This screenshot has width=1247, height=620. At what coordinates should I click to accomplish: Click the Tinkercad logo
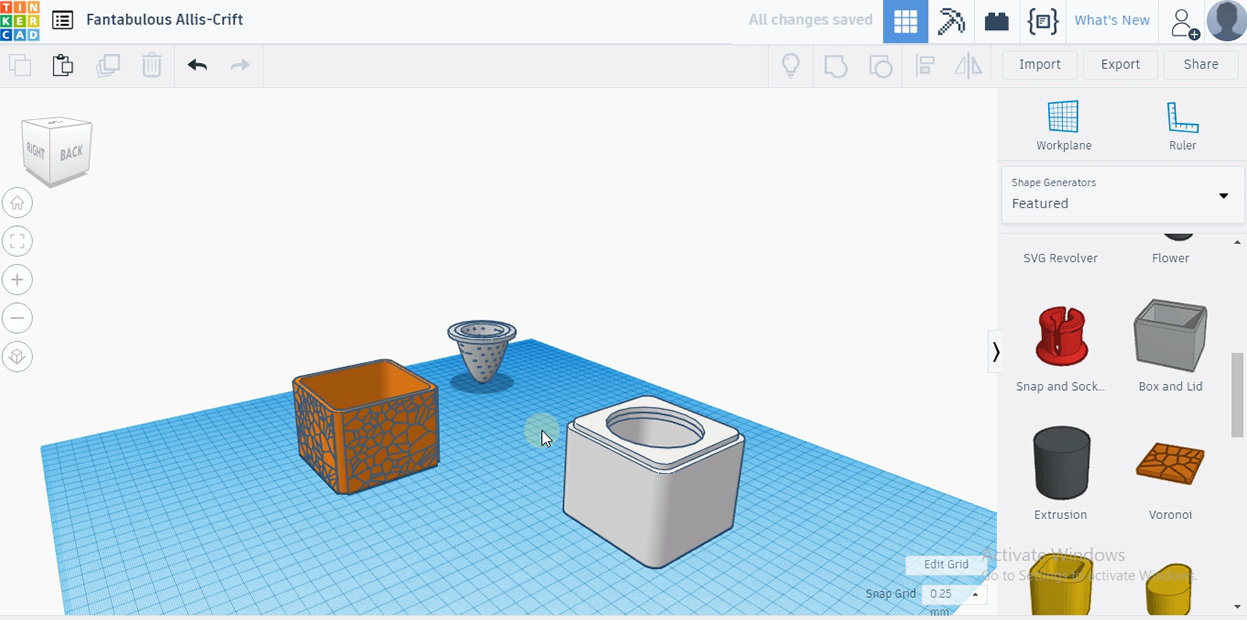click(20, 20)
